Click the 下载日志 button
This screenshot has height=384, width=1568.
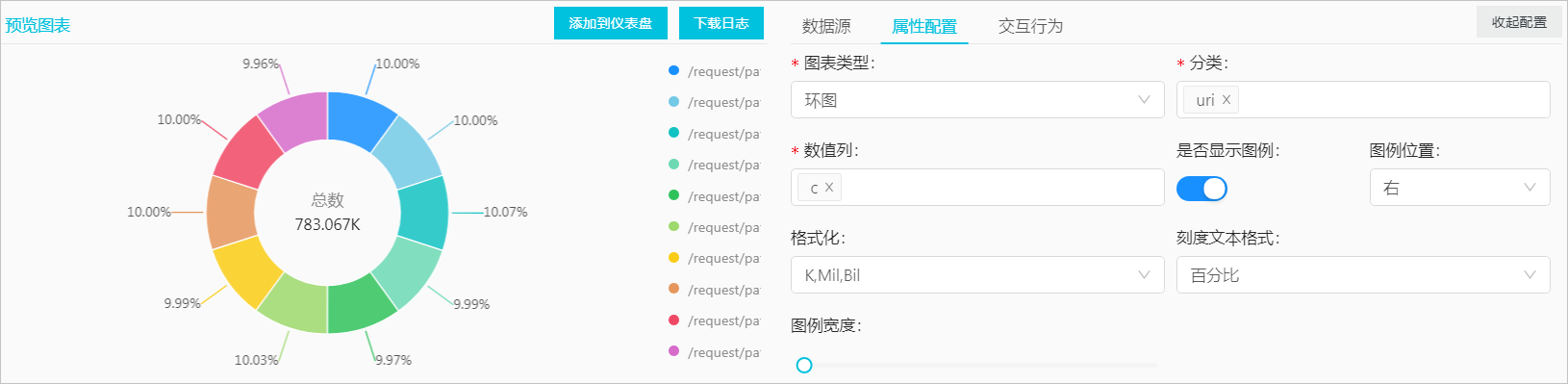click(721, 23)
